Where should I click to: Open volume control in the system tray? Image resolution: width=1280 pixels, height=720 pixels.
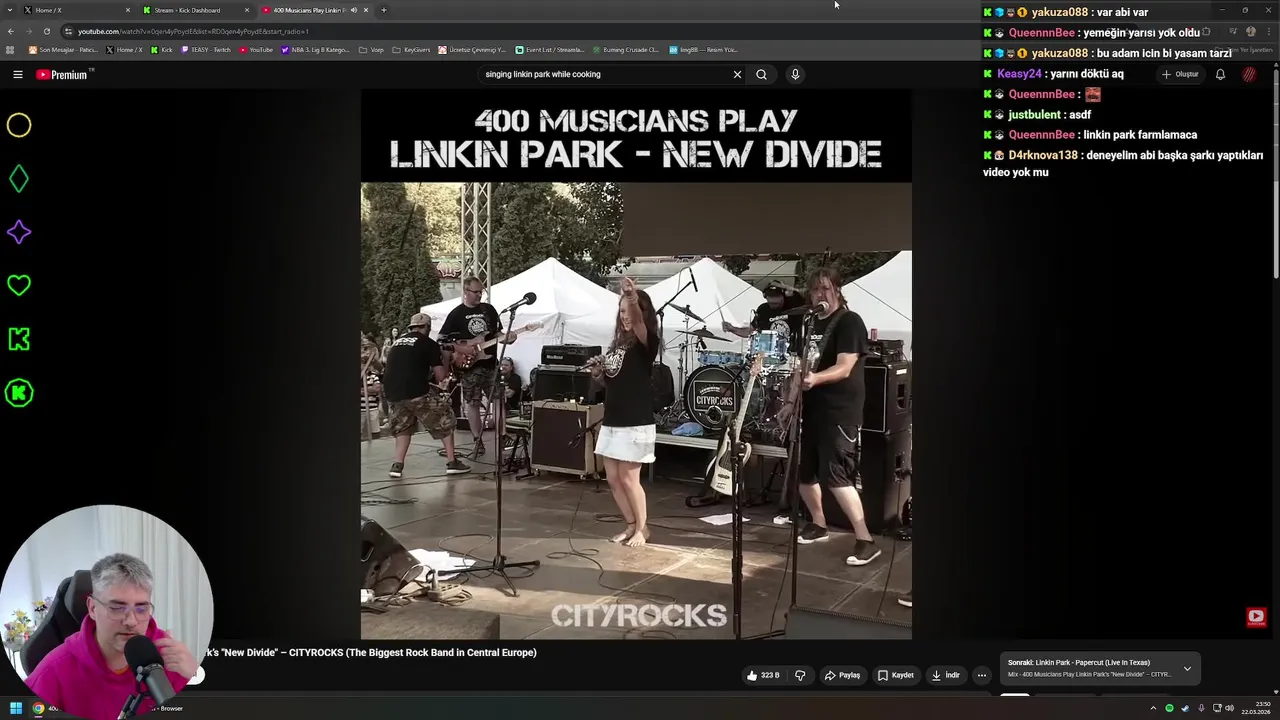click(1229, 708)
